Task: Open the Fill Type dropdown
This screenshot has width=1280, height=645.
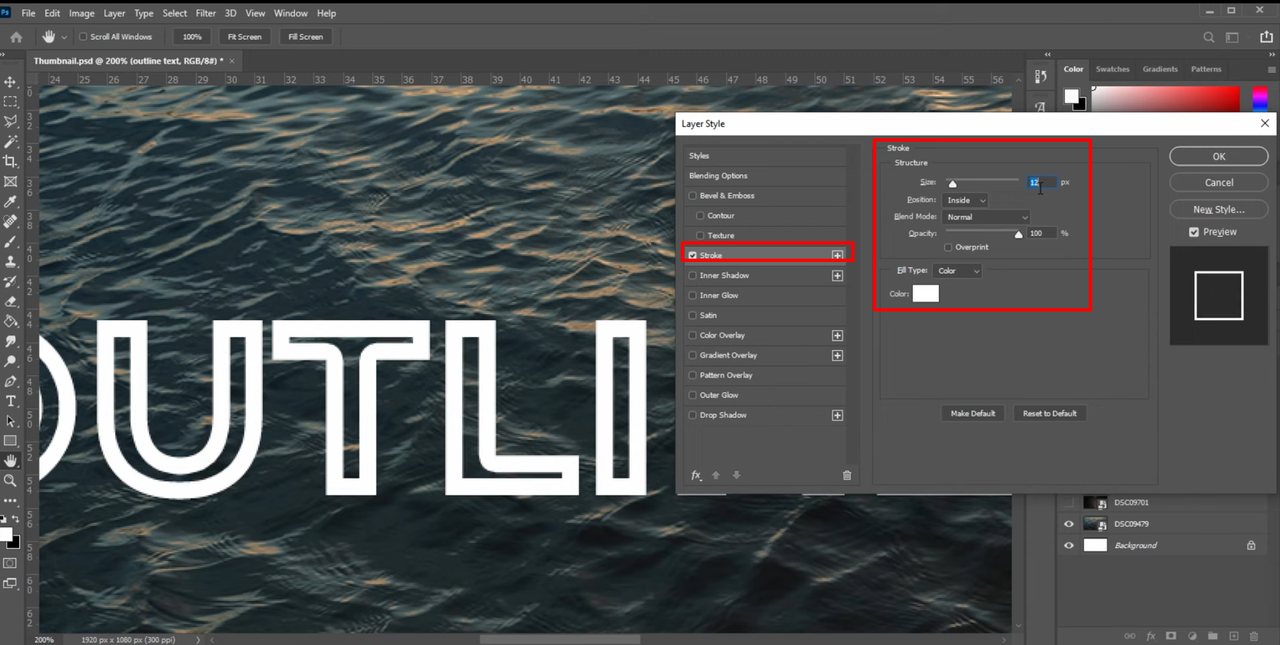Action: pyautogui.click(x=957, y=271)
